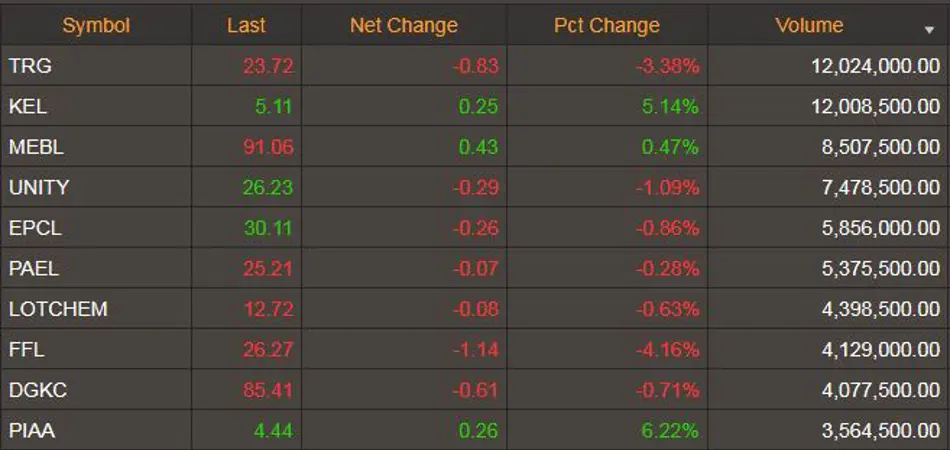Click the Volume sort arrow icon
The height and width of the screenshot is (450, 950).
[929, 30]
